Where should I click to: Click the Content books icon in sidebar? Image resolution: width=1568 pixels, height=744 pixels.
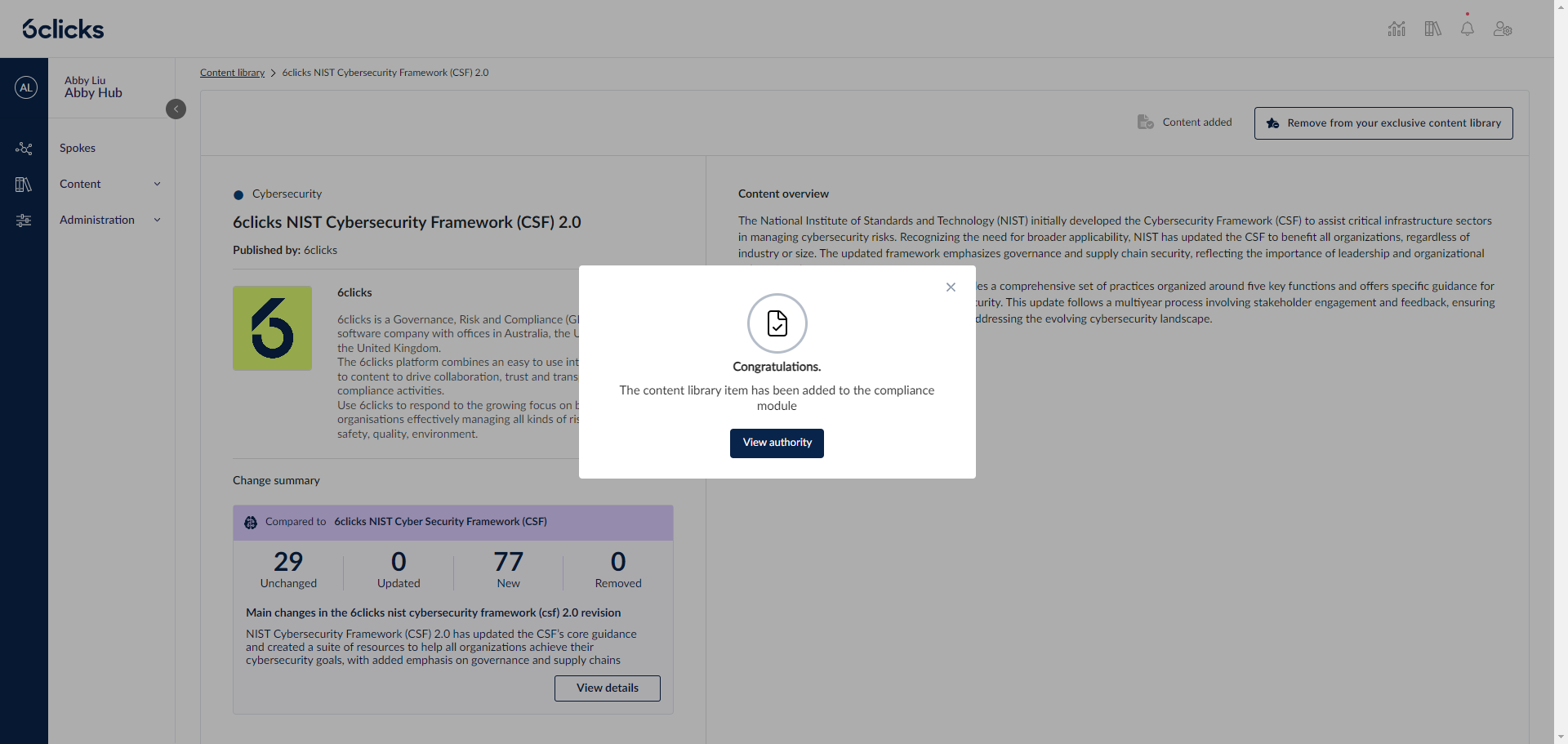click(x=24, y=185)
